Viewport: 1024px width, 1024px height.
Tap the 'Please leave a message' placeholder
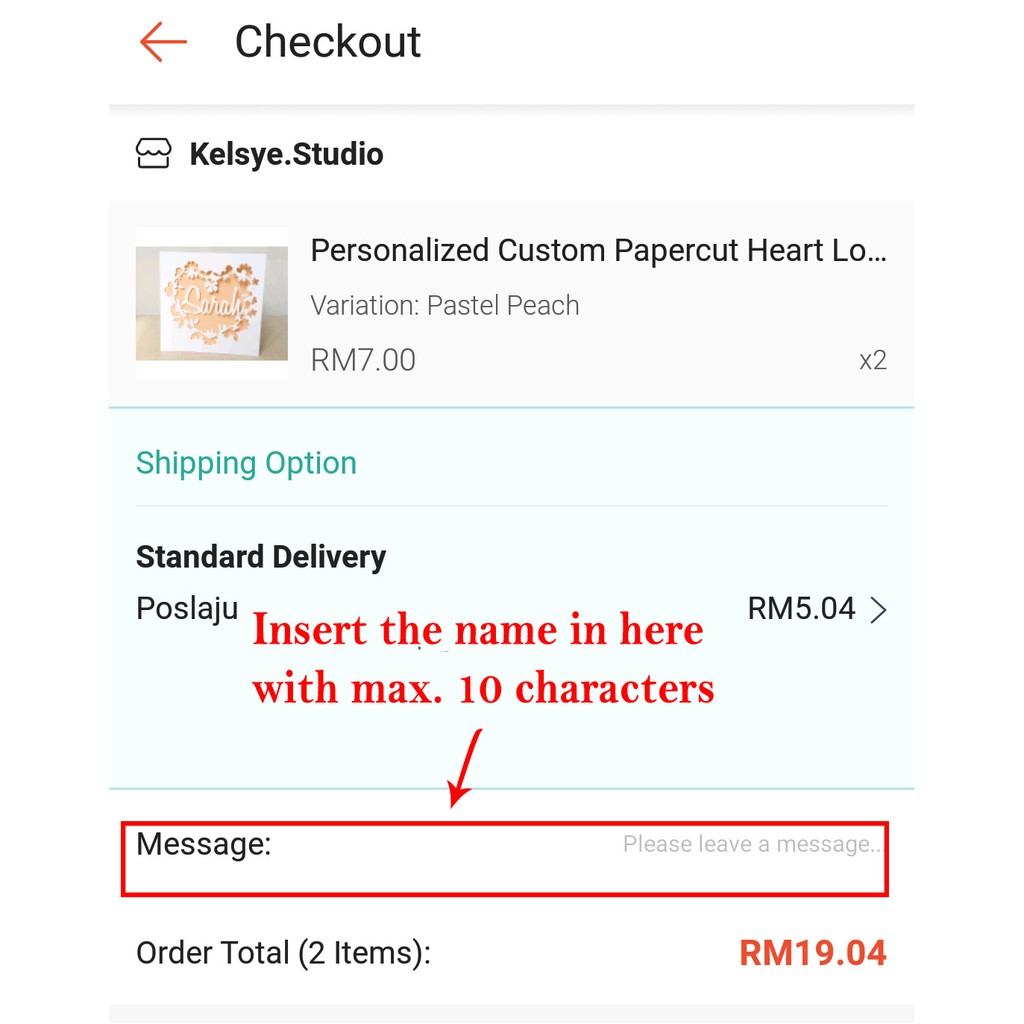(x=753, y=844)
